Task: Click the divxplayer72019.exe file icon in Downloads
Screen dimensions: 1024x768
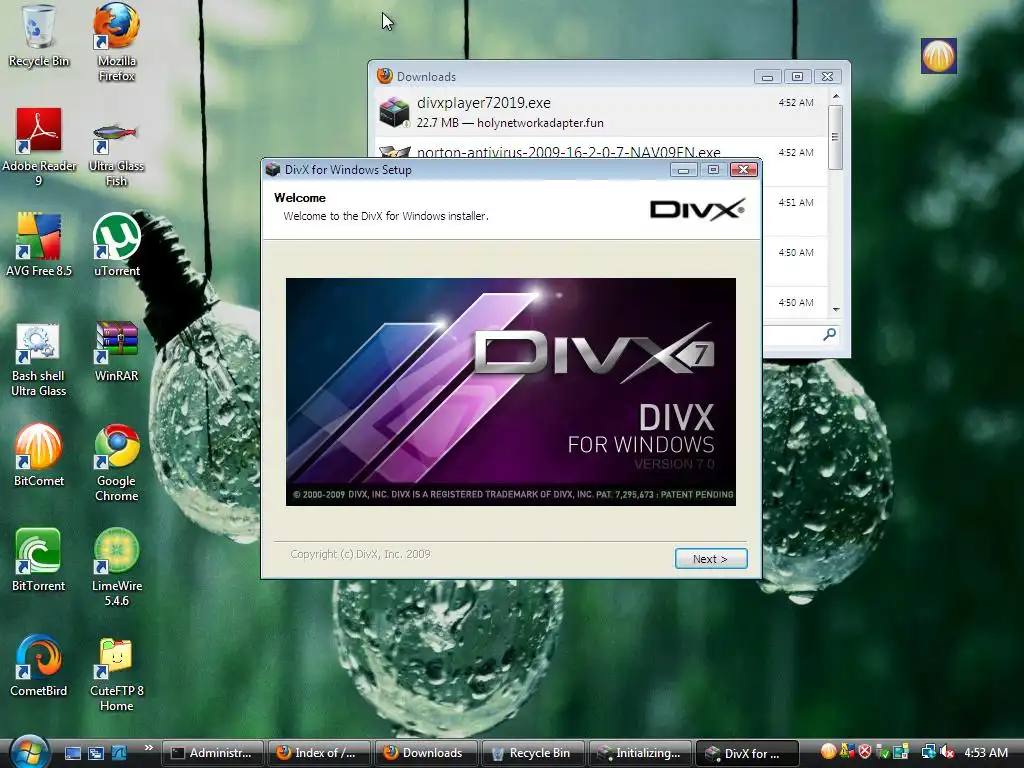Action: click(x=394, y=112)
